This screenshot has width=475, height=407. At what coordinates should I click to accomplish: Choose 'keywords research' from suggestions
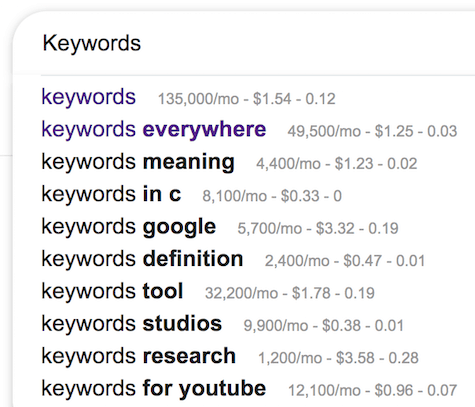(139, 356)
